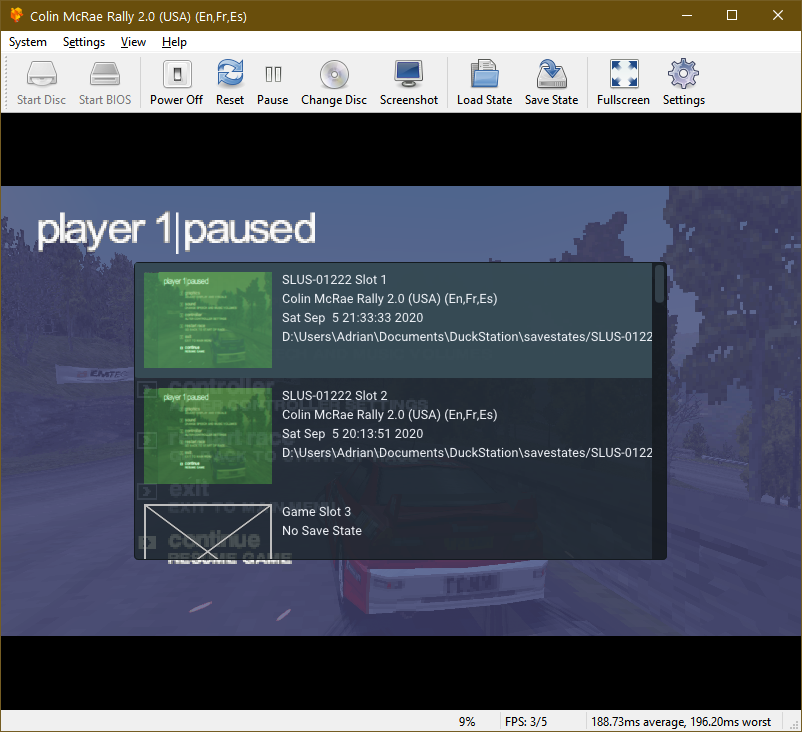
Task: Click the "188.73ms average" frame time status
Action: pos(681,722)
